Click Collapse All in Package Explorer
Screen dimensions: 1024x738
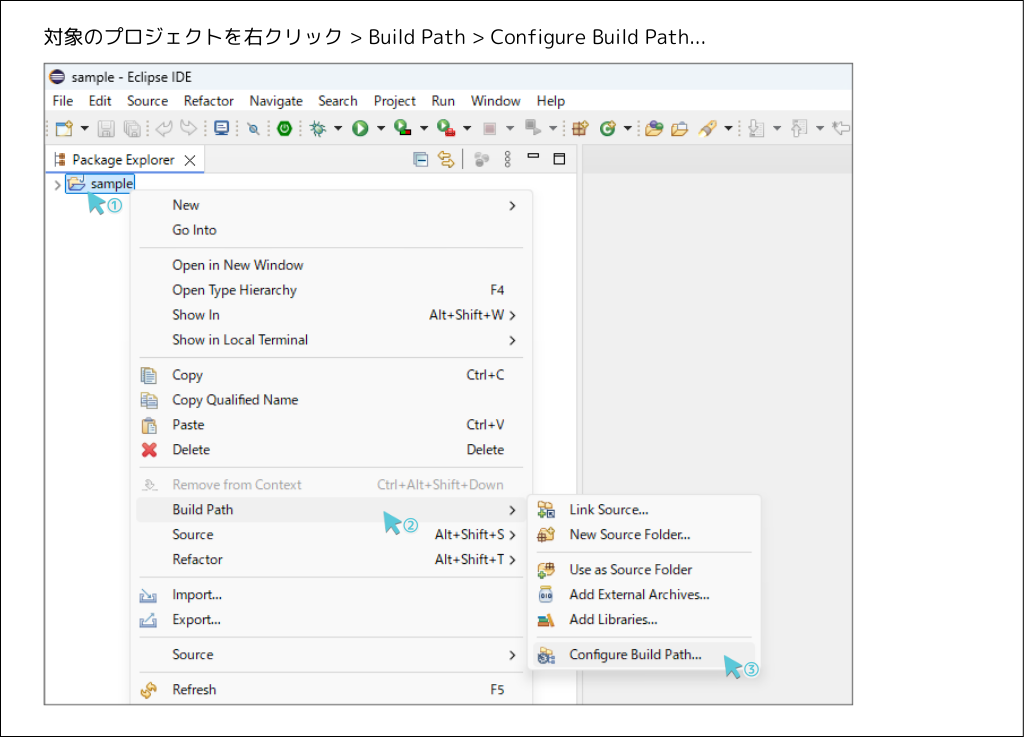421,159
